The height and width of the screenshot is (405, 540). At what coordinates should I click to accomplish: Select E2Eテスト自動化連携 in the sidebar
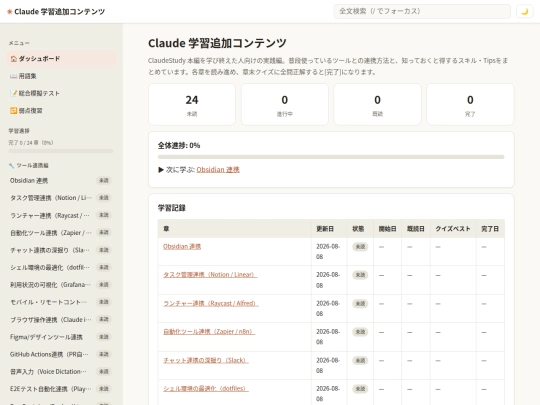pyautogui.click(x=61, y=389)
